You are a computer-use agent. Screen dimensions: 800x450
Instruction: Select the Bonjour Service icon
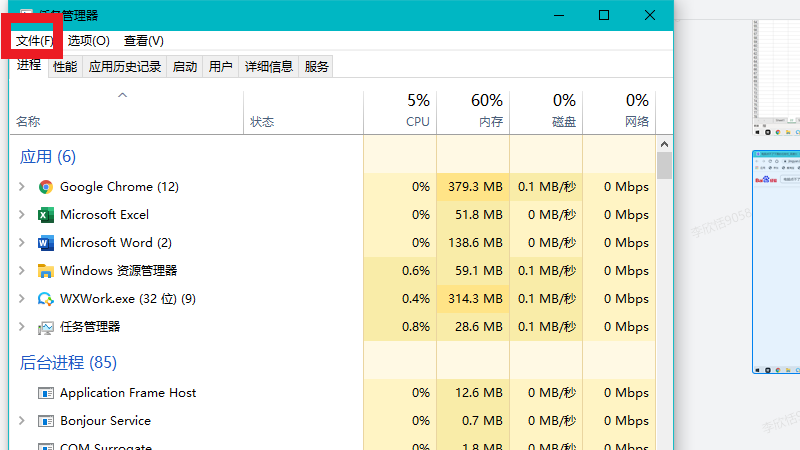pyautogui.click(x=45, y=421)
